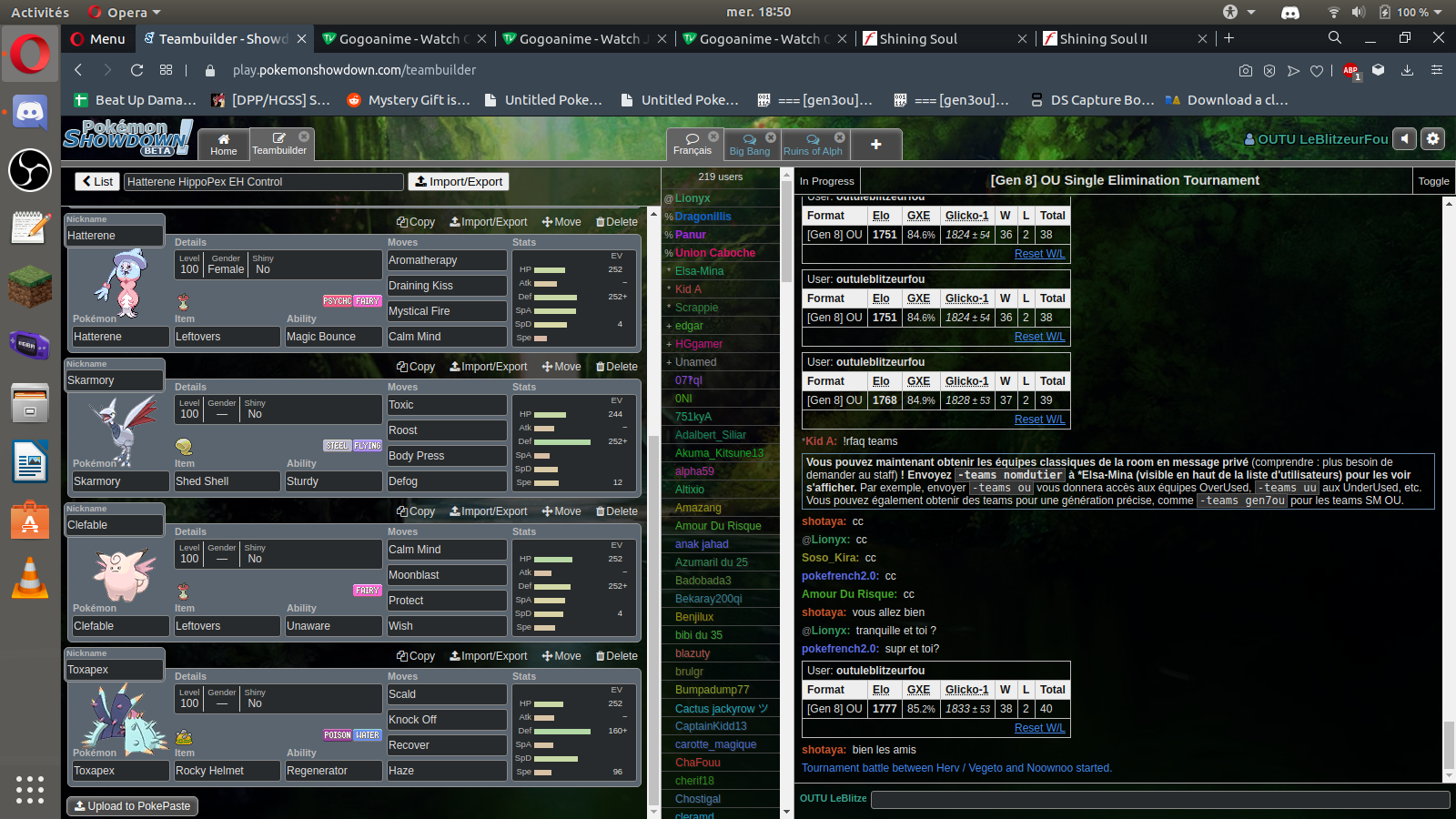This screenshot has width=1456, height=819.
Task: Open Showdown options gear
Action: click(x=1433, y=139)
